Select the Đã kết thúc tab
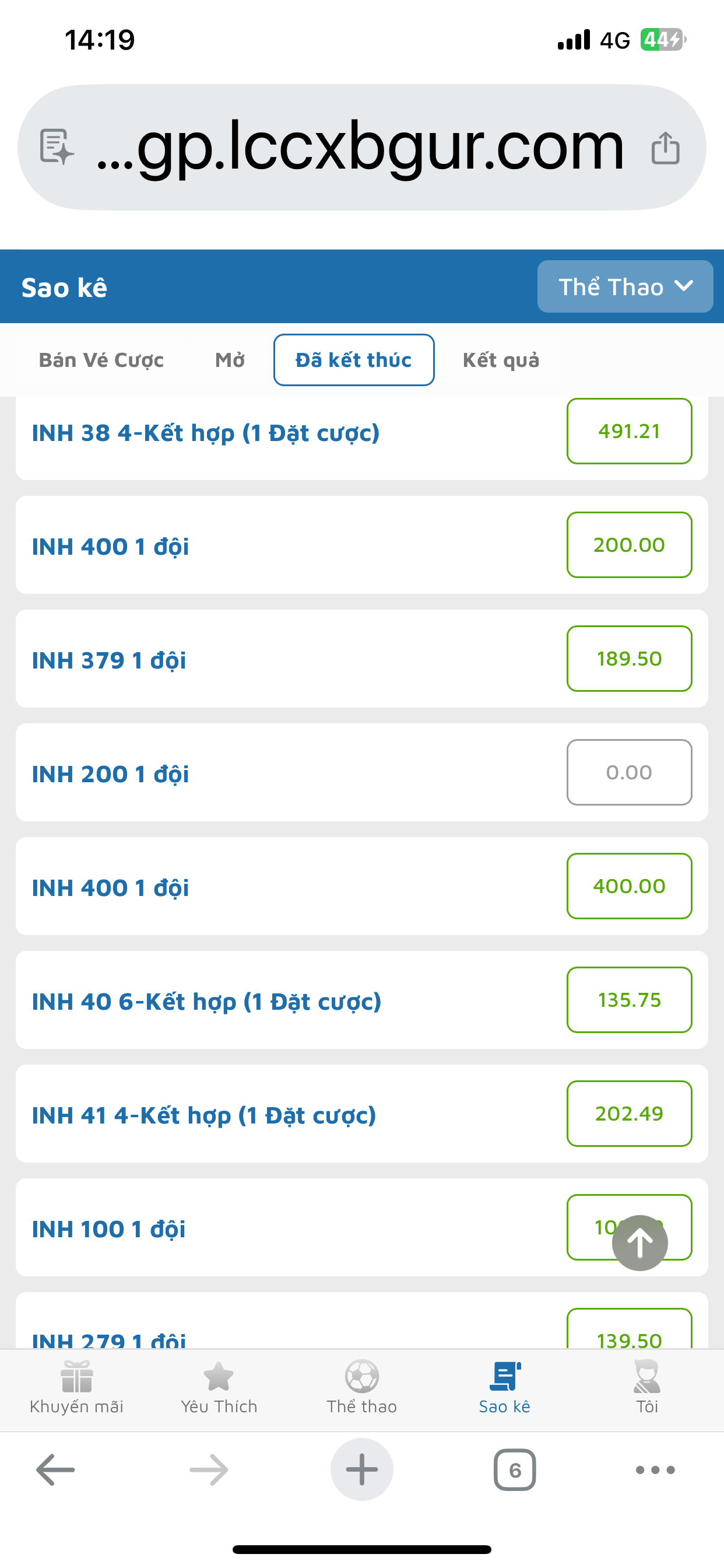Screen dimensions: 724x1568 [x=353, y=360]
